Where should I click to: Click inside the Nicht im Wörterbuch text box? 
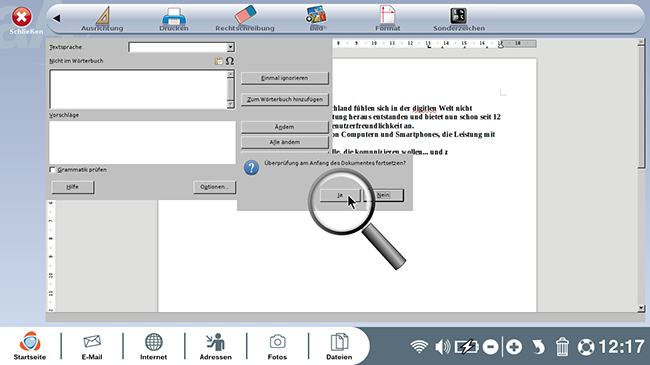138,89
